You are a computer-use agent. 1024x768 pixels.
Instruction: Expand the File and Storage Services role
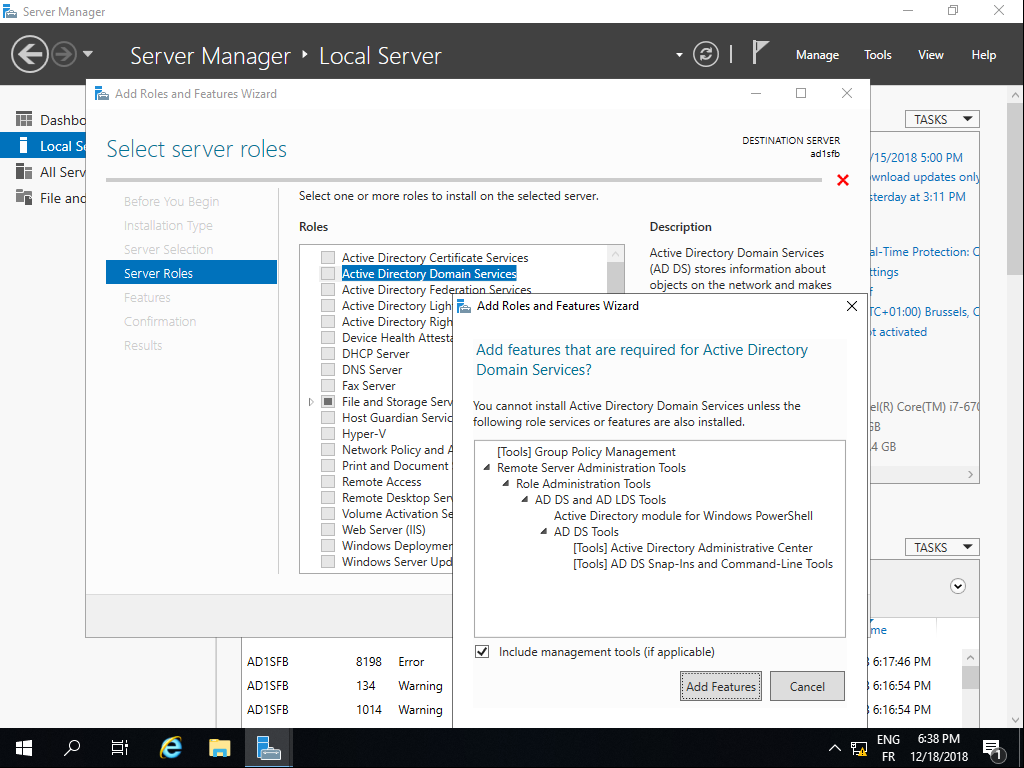tap(311, 402)
